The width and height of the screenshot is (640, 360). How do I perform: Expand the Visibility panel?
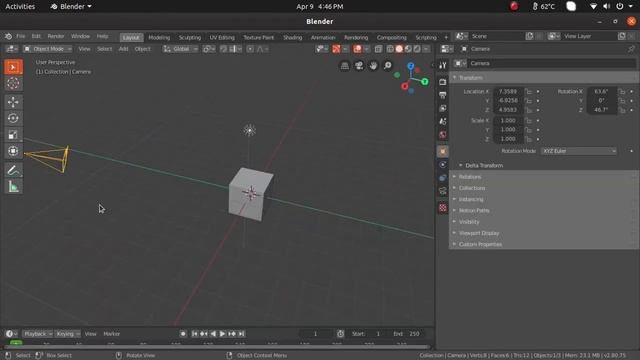coord(469,222)
